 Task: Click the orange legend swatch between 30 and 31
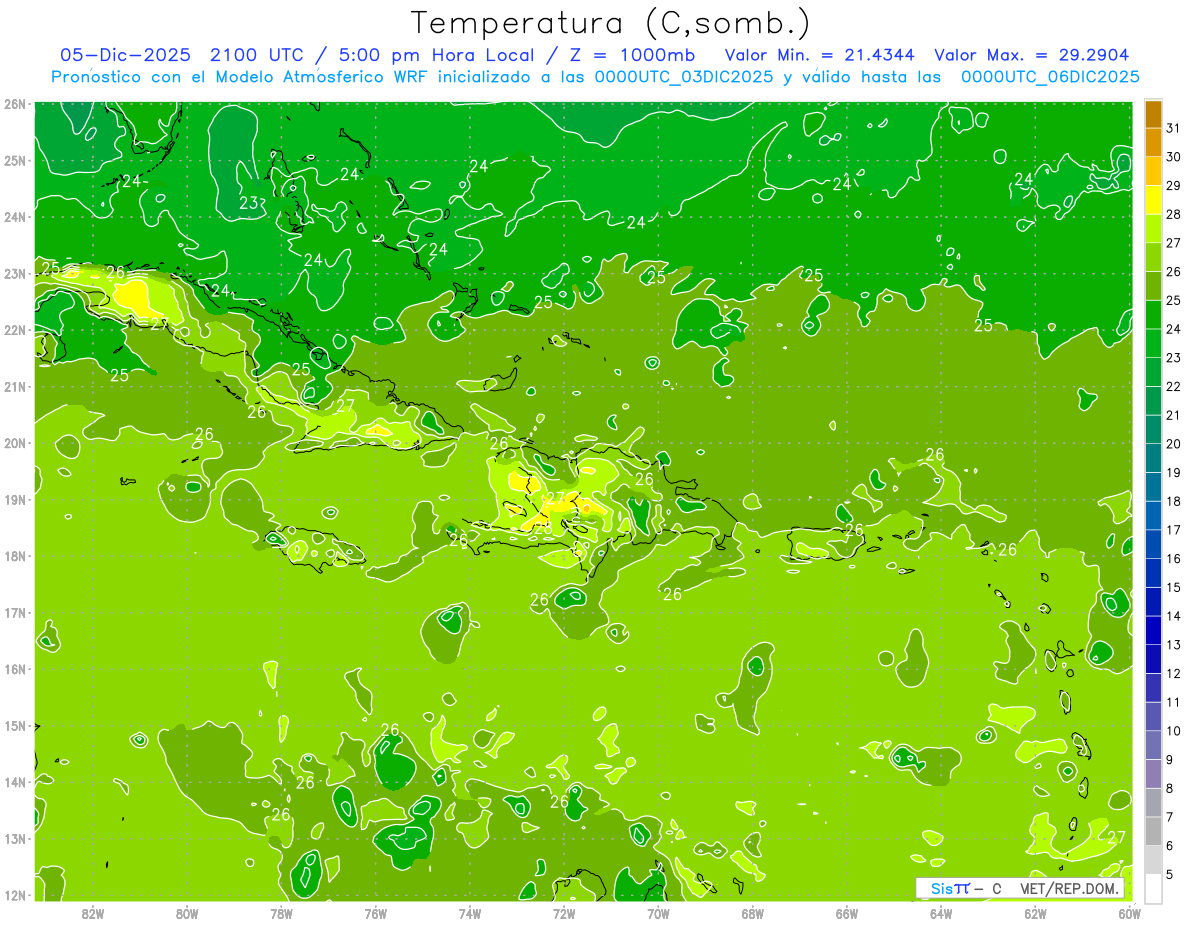[1153, 143]
